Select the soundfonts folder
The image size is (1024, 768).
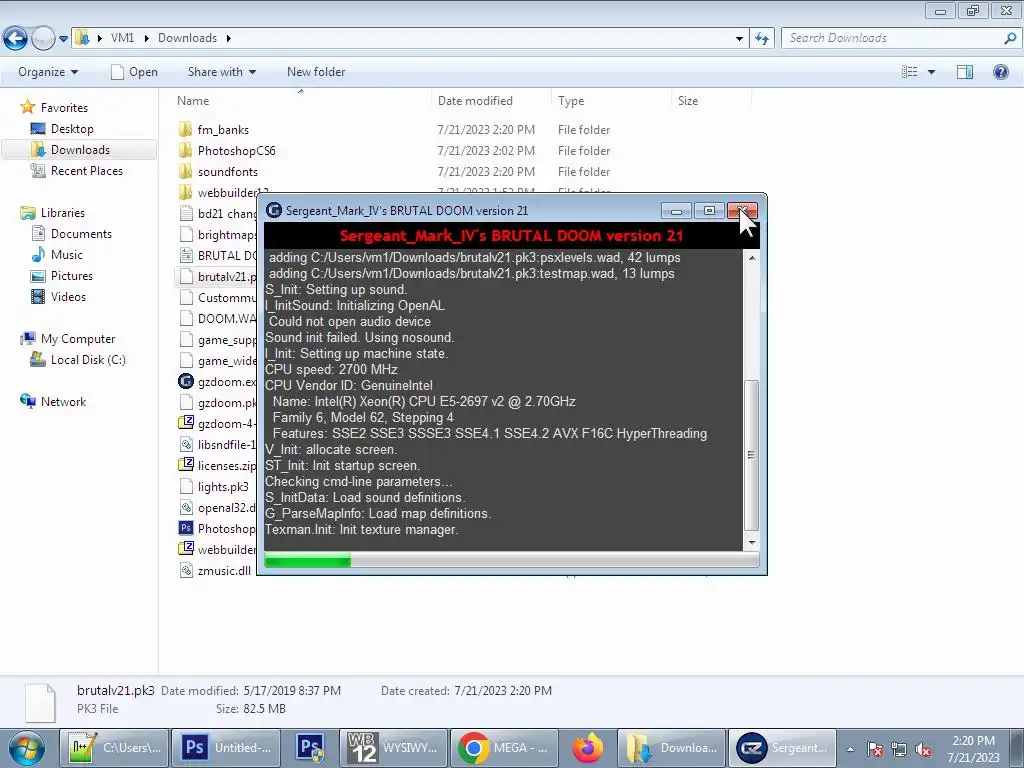[227, 172]
